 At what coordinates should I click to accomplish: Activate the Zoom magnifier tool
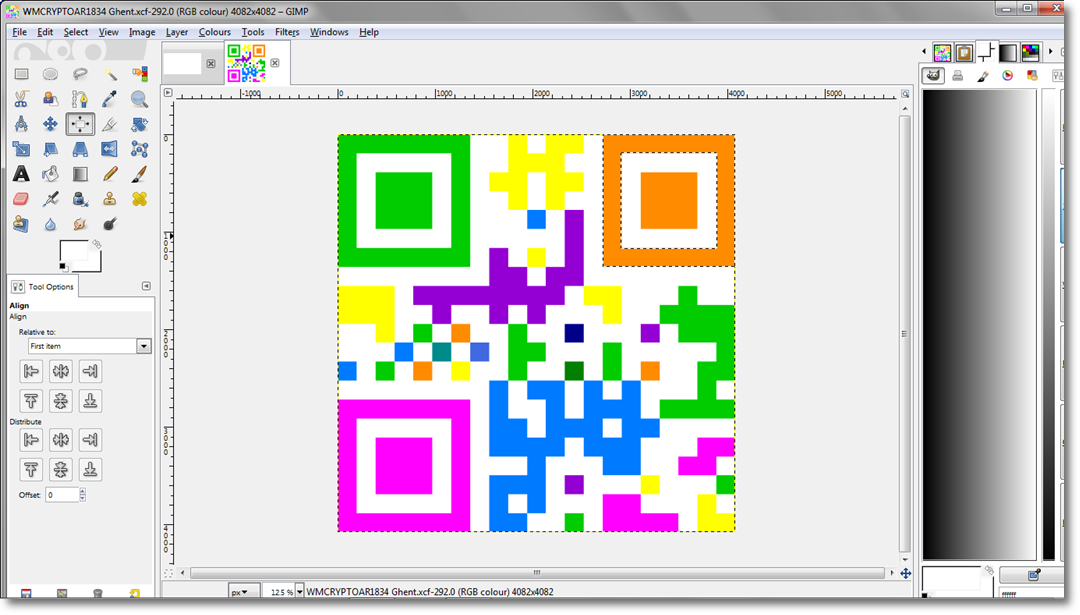[139, 99]
